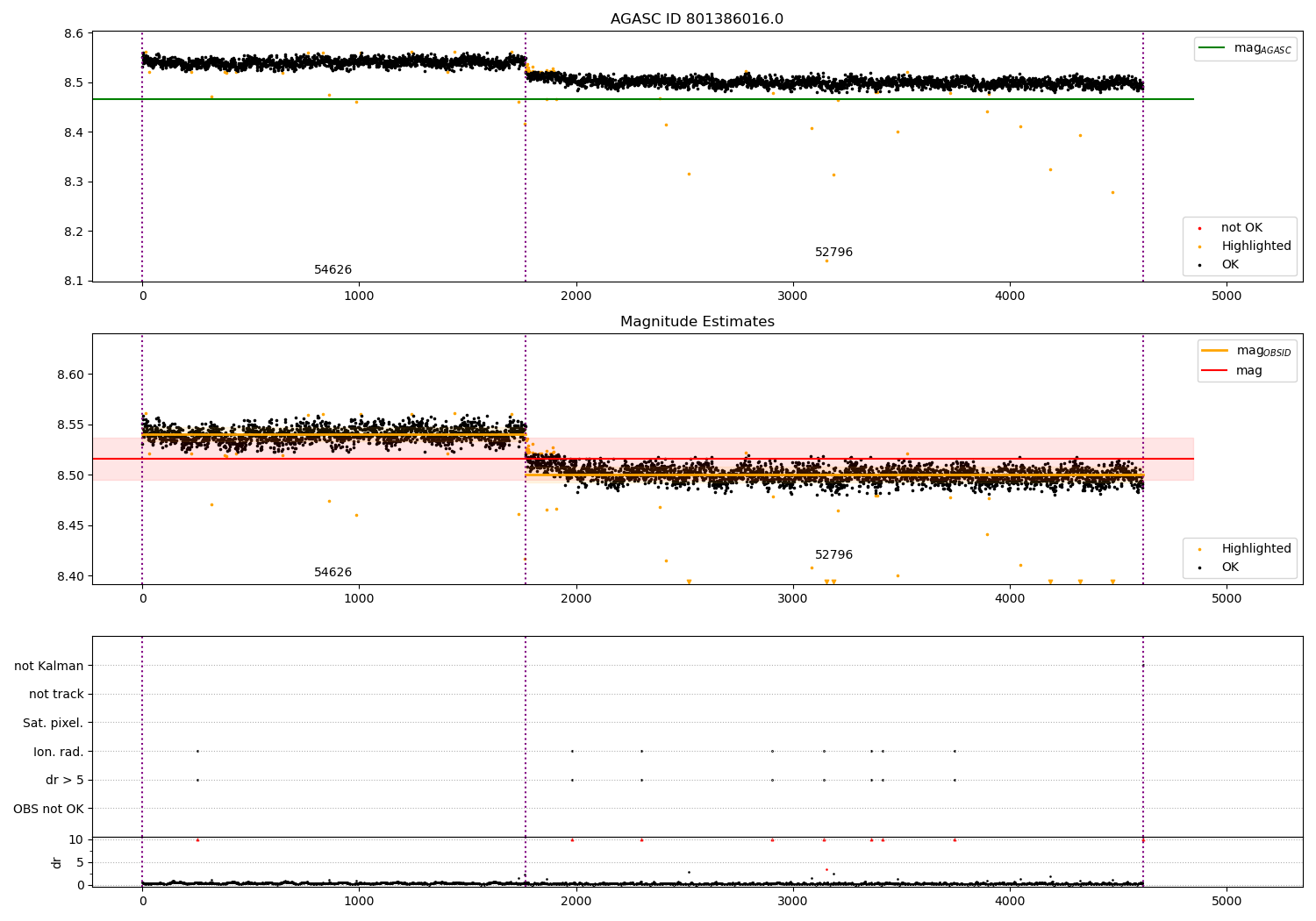Click the green mag AGASC horizontal line in top plot
Viewport: 1316px width, 921px height.
[x=643, y=99]
